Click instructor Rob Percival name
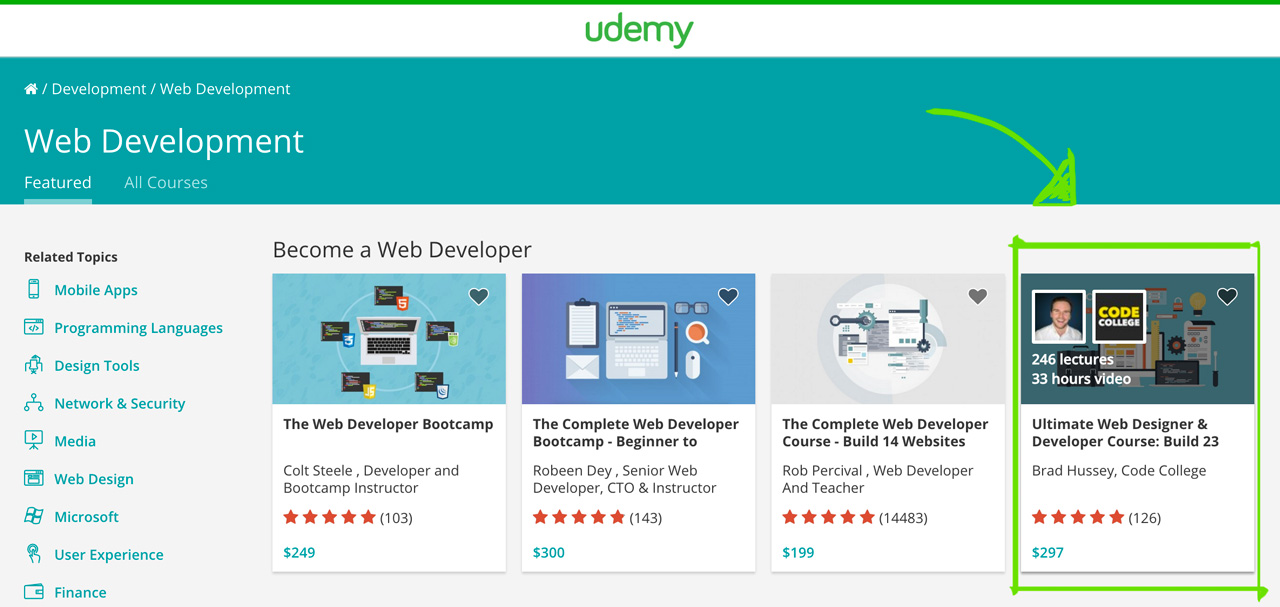 tap(822, 470)
